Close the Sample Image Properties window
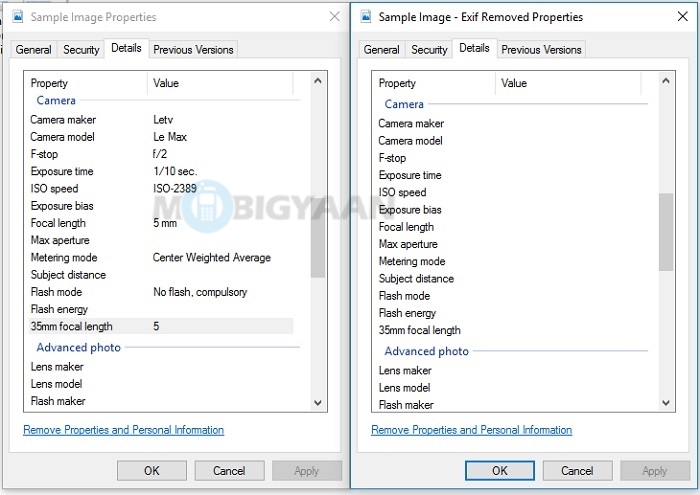Screen dimensions: 700x495 coord(334,17)
